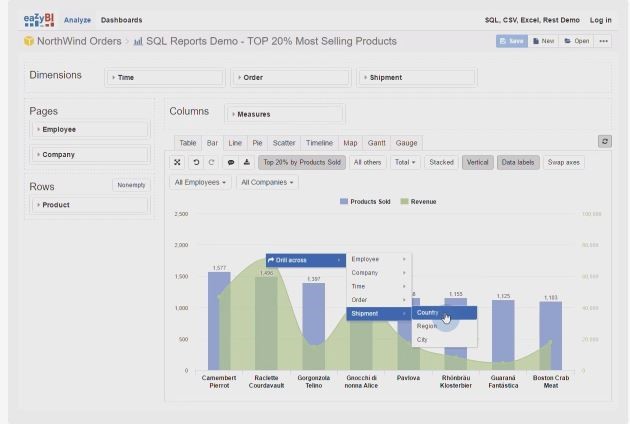Image resolution: width=630 pixels, height=424 pixels.
Task: Go to Dashboards
Action: point(121,20)
